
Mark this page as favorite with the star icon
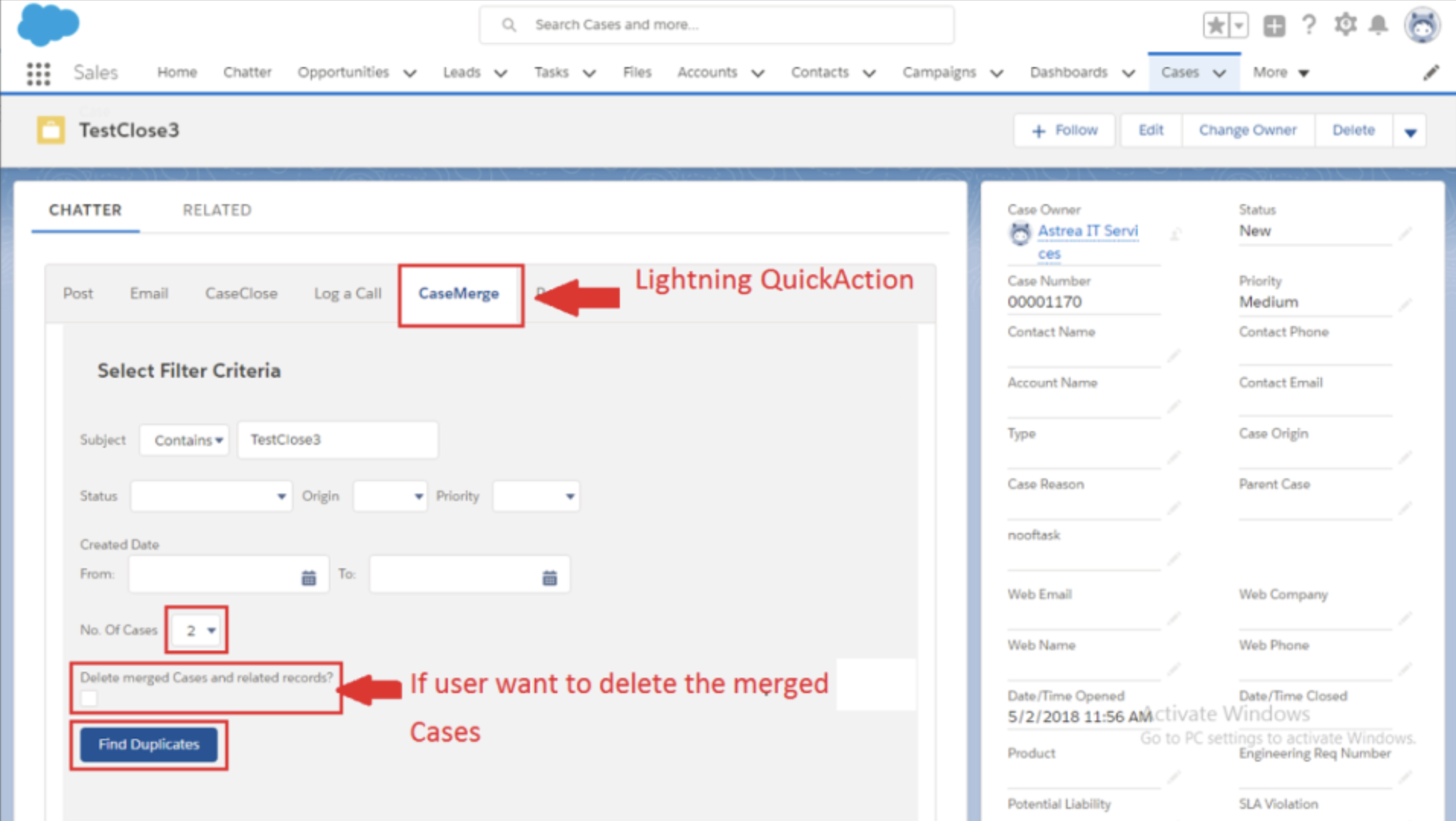point(1216,24)
